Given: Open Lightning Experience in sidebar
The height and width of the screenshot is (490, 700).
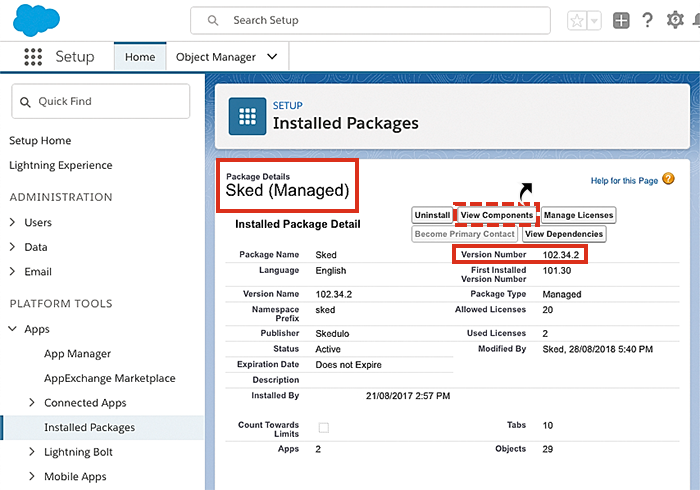Looking at the screenshot, I should point(61,165).
